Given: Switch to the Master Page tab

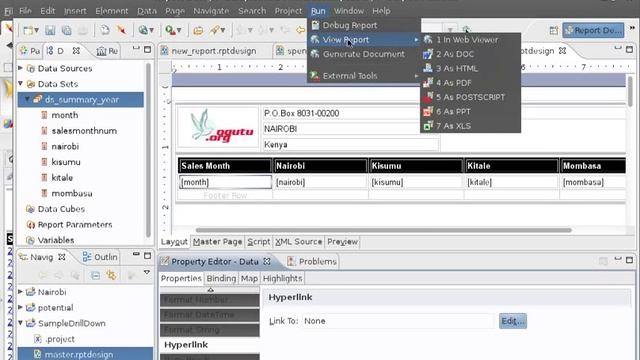Looking at the screenshot, I should tap(217, 242).
